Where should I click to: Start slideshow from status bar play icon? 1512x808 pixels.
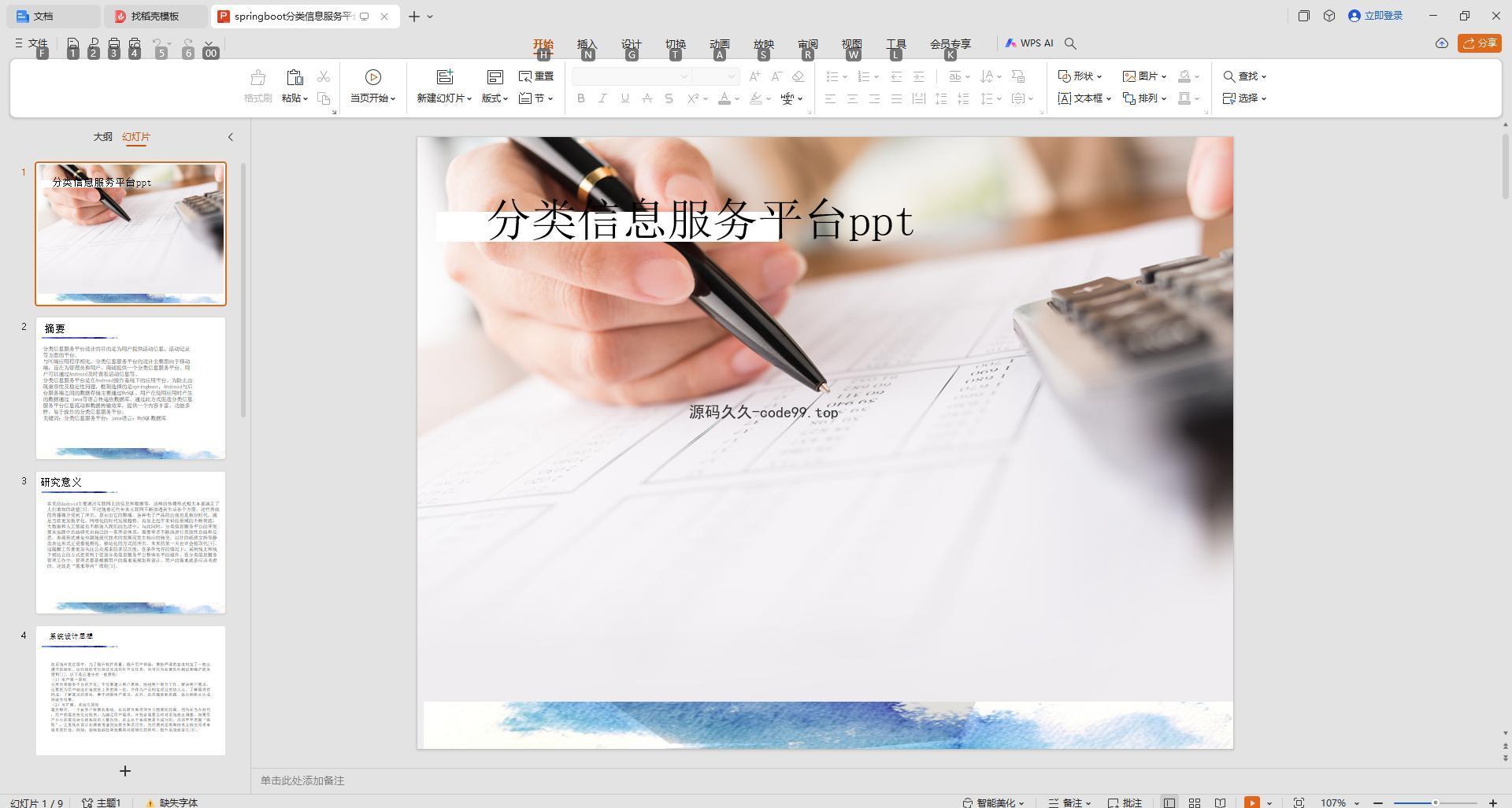[1251, 802]
